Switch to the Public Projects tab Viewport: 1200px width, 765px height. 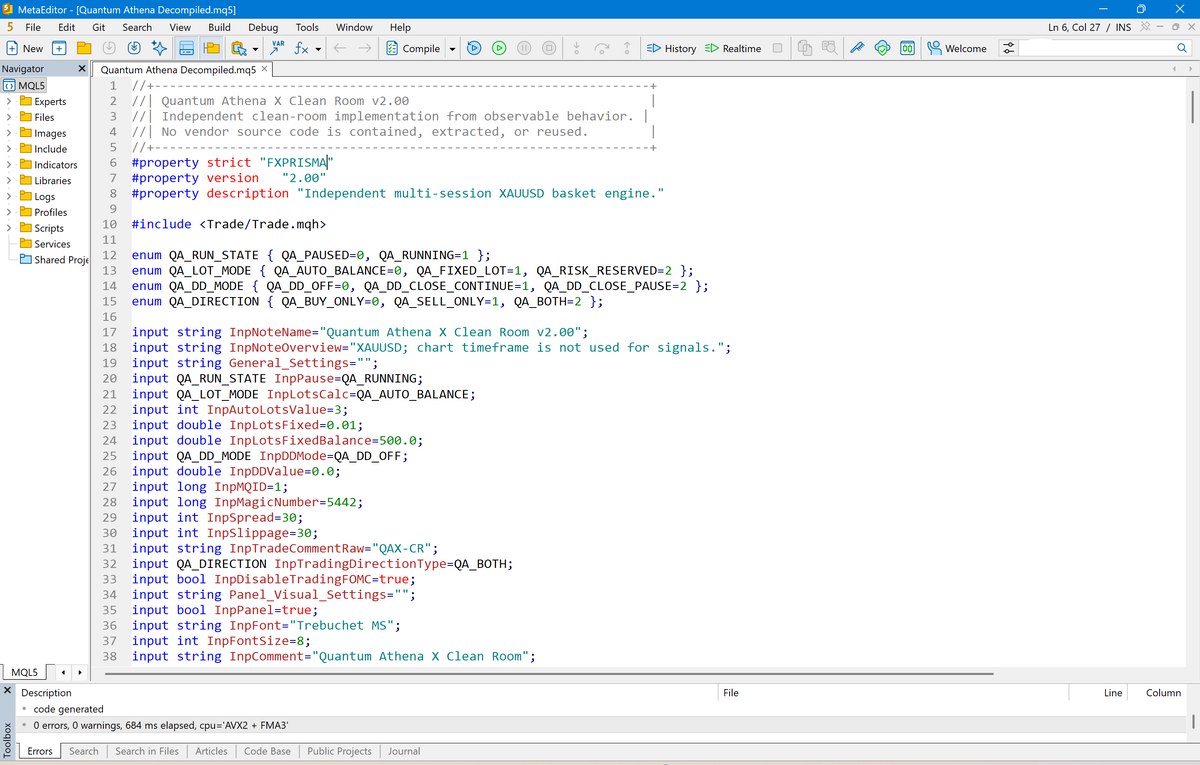coord(339,751)
